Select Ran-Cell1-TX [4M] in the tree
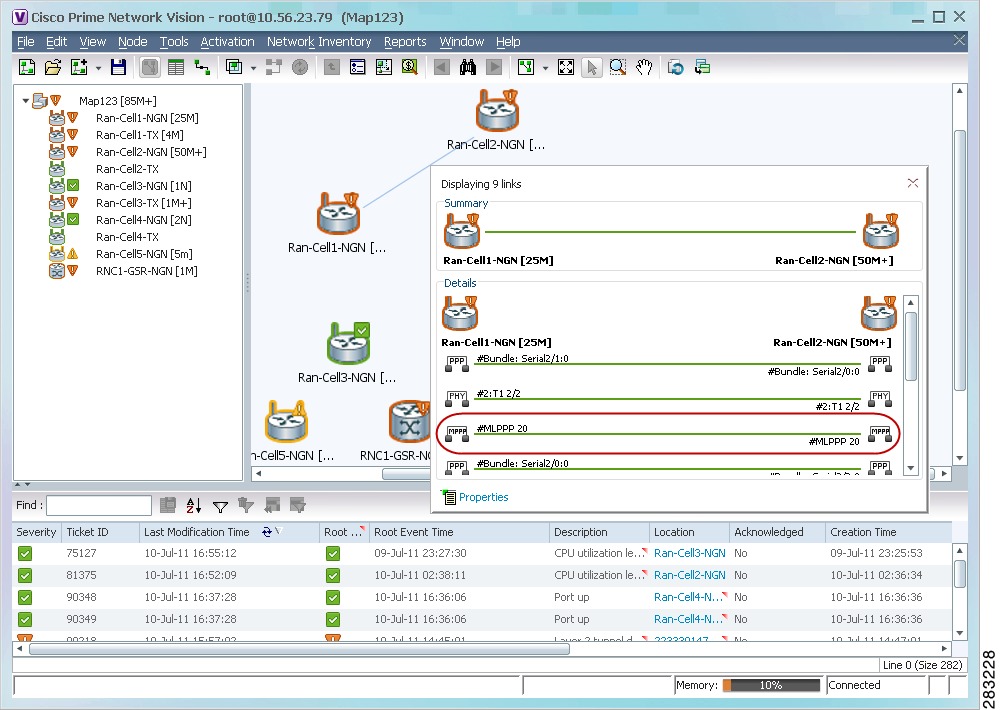1000x710 pixels. tap(140, 135)
